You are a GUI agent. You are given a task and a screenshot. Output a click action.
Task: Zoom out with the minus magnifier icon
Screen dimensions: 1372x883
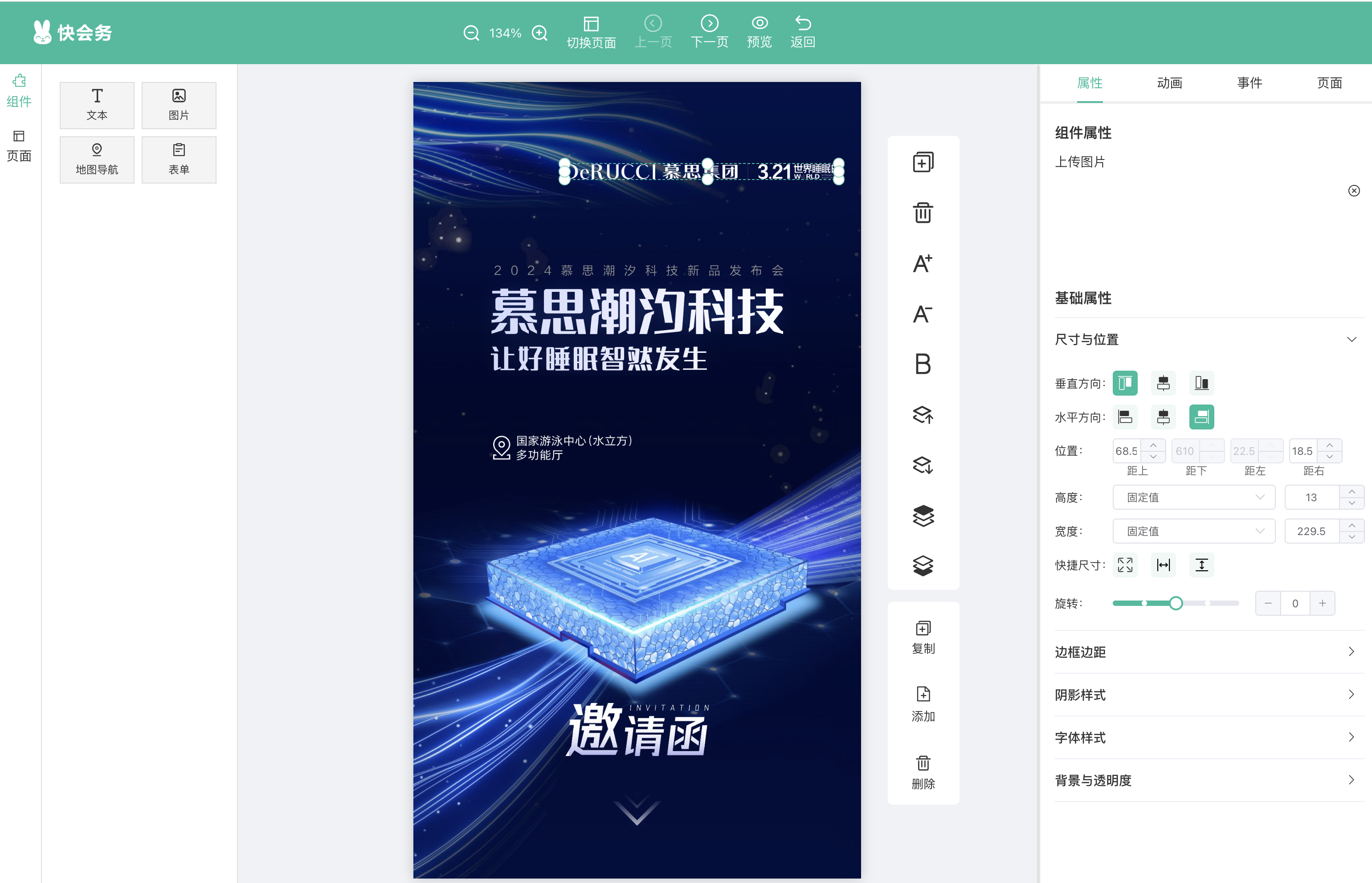471,33
